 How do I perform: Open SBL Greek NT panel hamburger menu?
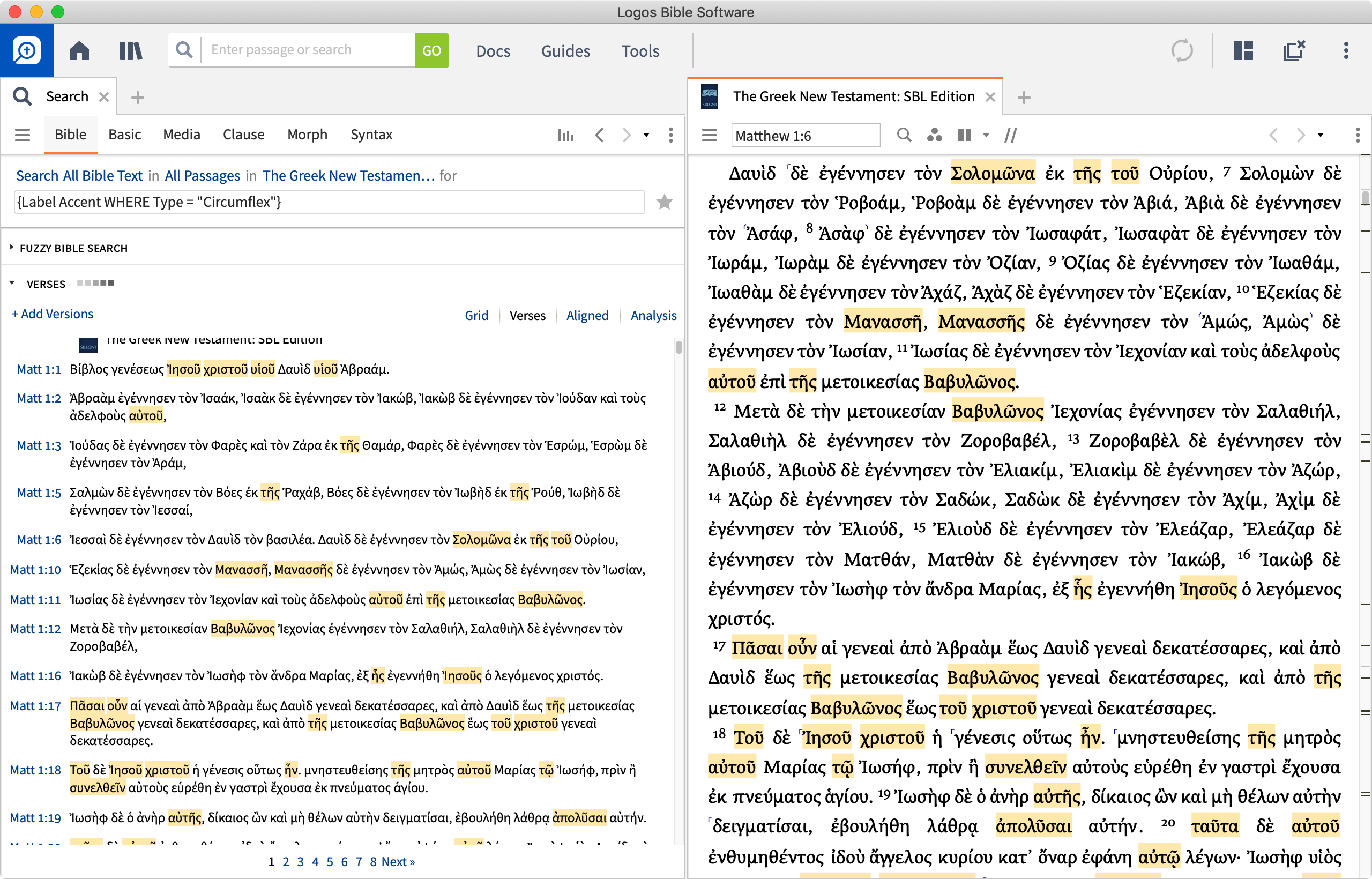tap(710, 135)
